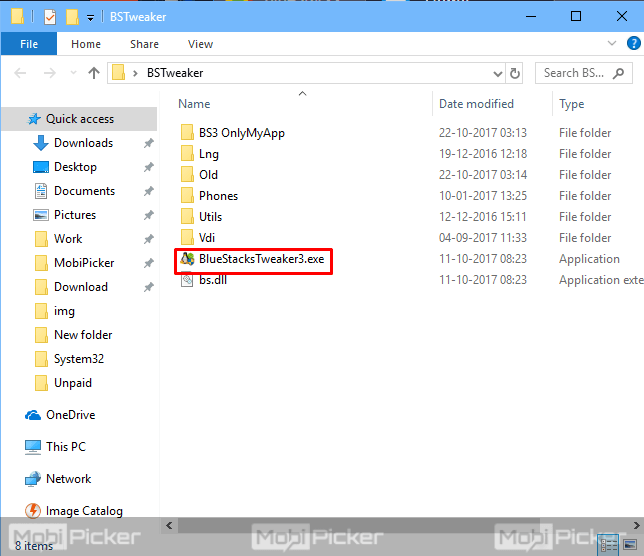Unpin the Desktop pin icon

pos(149,167)
